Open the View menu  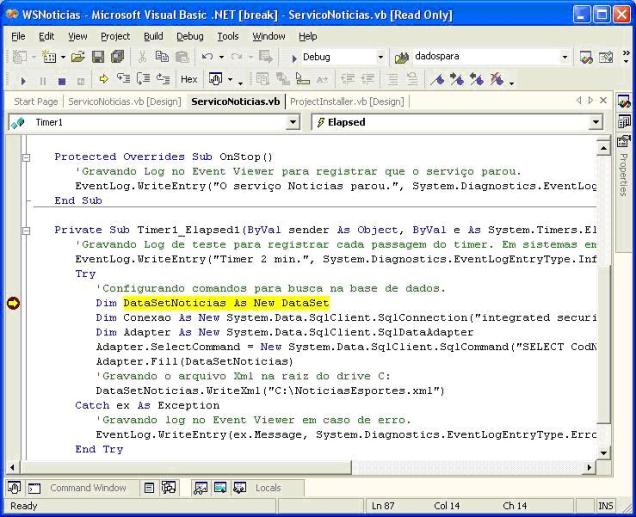(77, 36)
